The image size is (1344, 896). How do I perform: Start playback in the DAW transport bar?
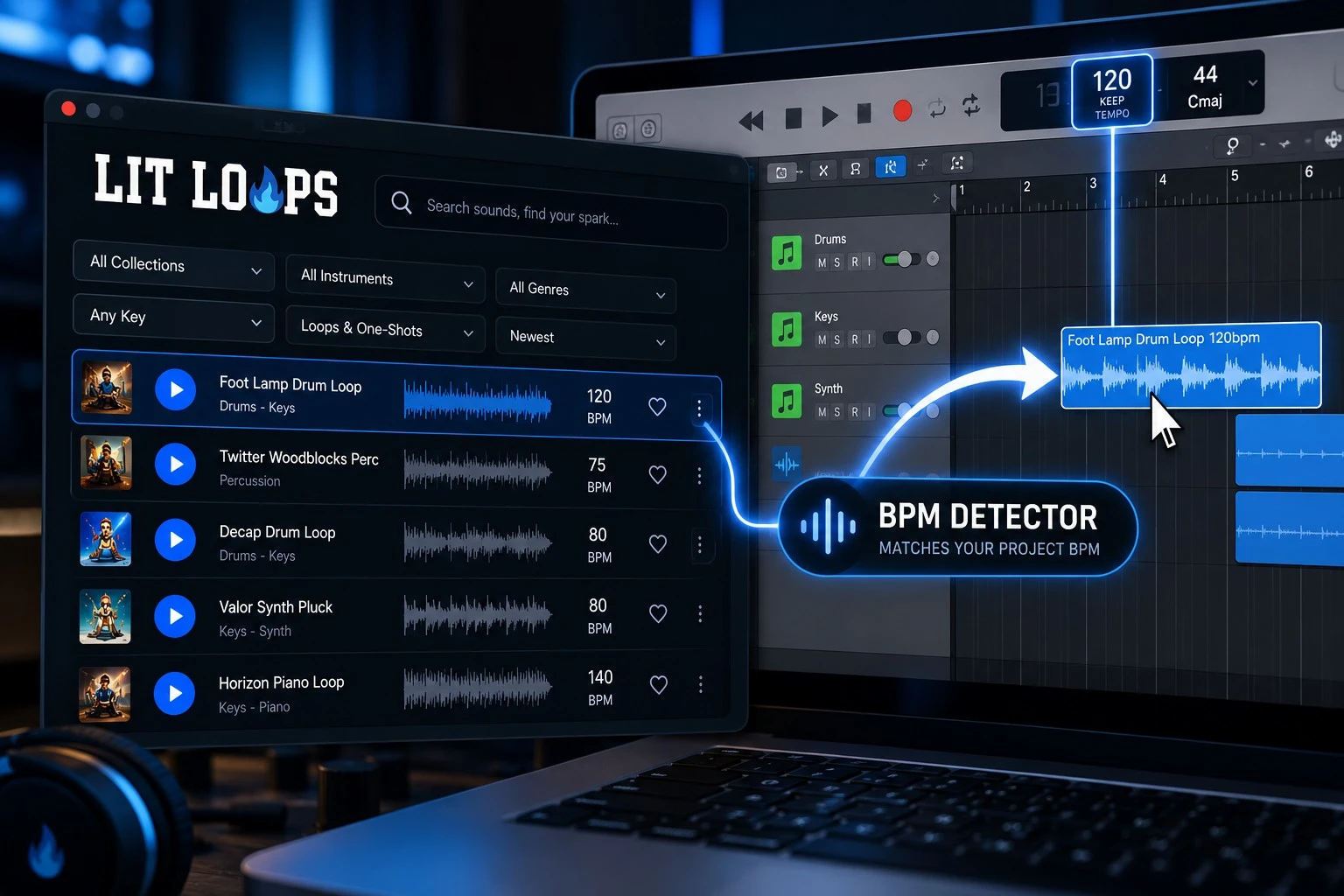point(829,115)
